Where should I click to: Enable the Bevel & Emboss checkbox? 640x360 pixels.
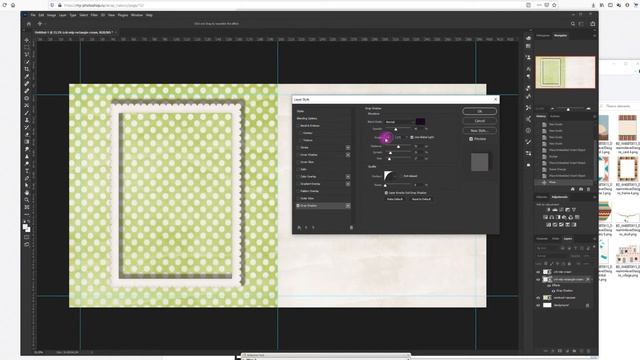(298, 126)
